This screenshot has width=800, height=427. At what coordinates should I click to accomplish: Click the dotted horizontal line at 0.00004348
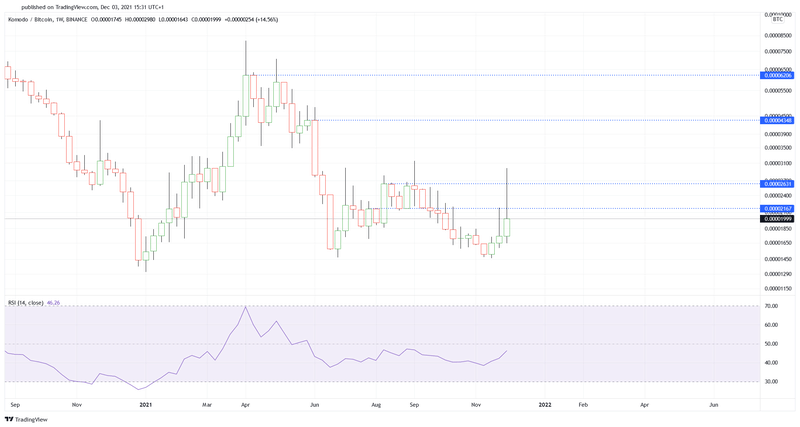tap(536, 120)
